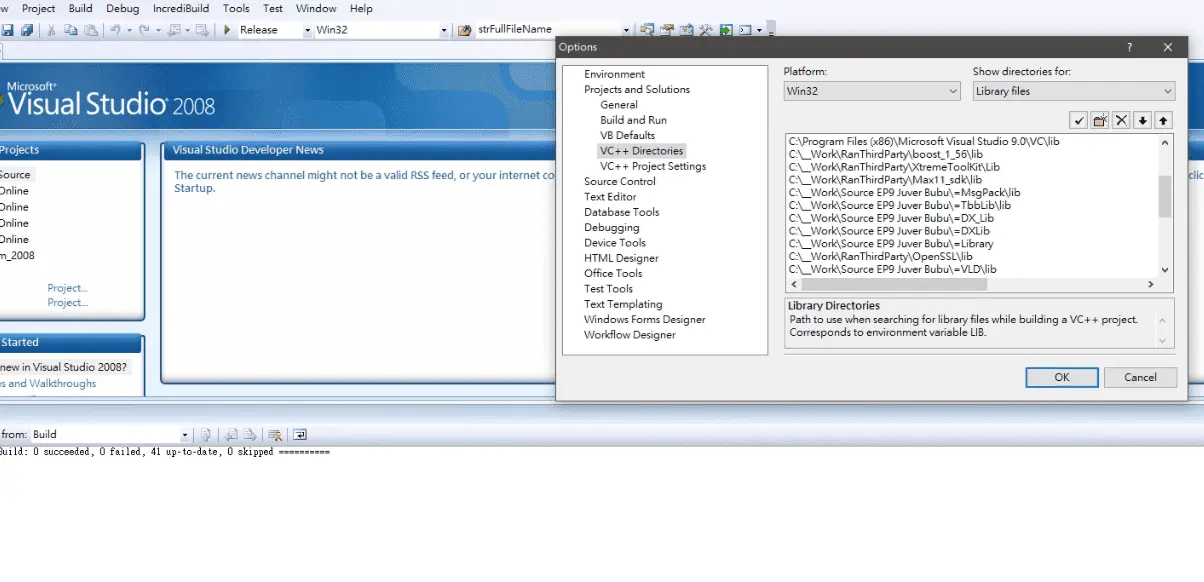Screen dimensions: 1204x582
Task: Move the directory entry down with the down arrow
Action: pyautogui.click(x=1142, y=120)
